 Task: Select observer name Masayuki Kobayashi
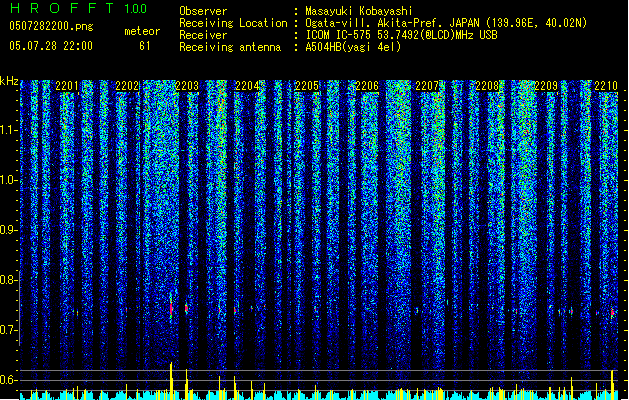click(x=359, y=11)
